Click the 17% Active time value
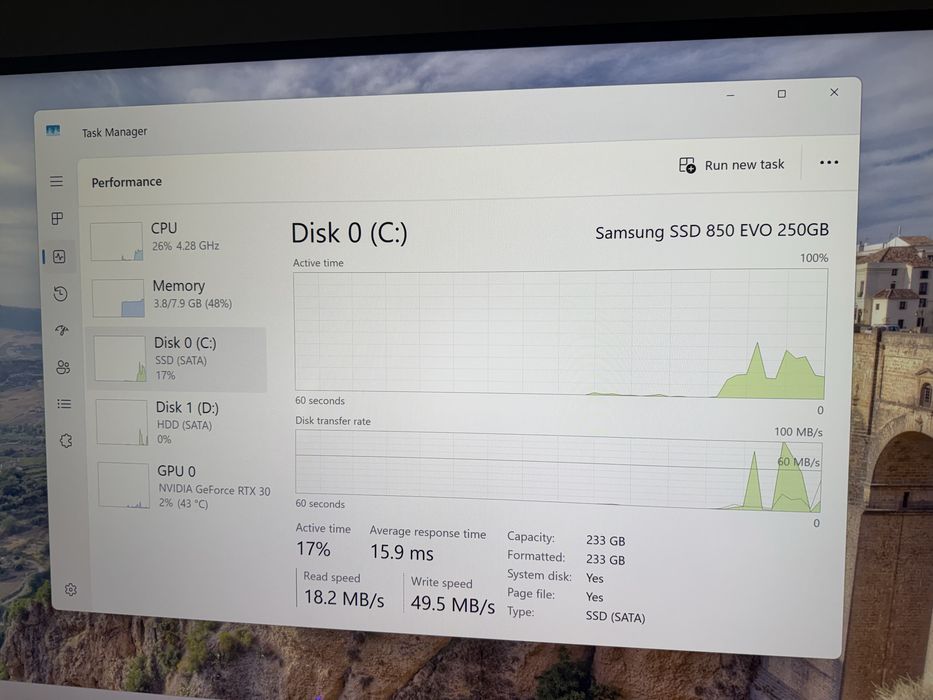 pos(313,548)
